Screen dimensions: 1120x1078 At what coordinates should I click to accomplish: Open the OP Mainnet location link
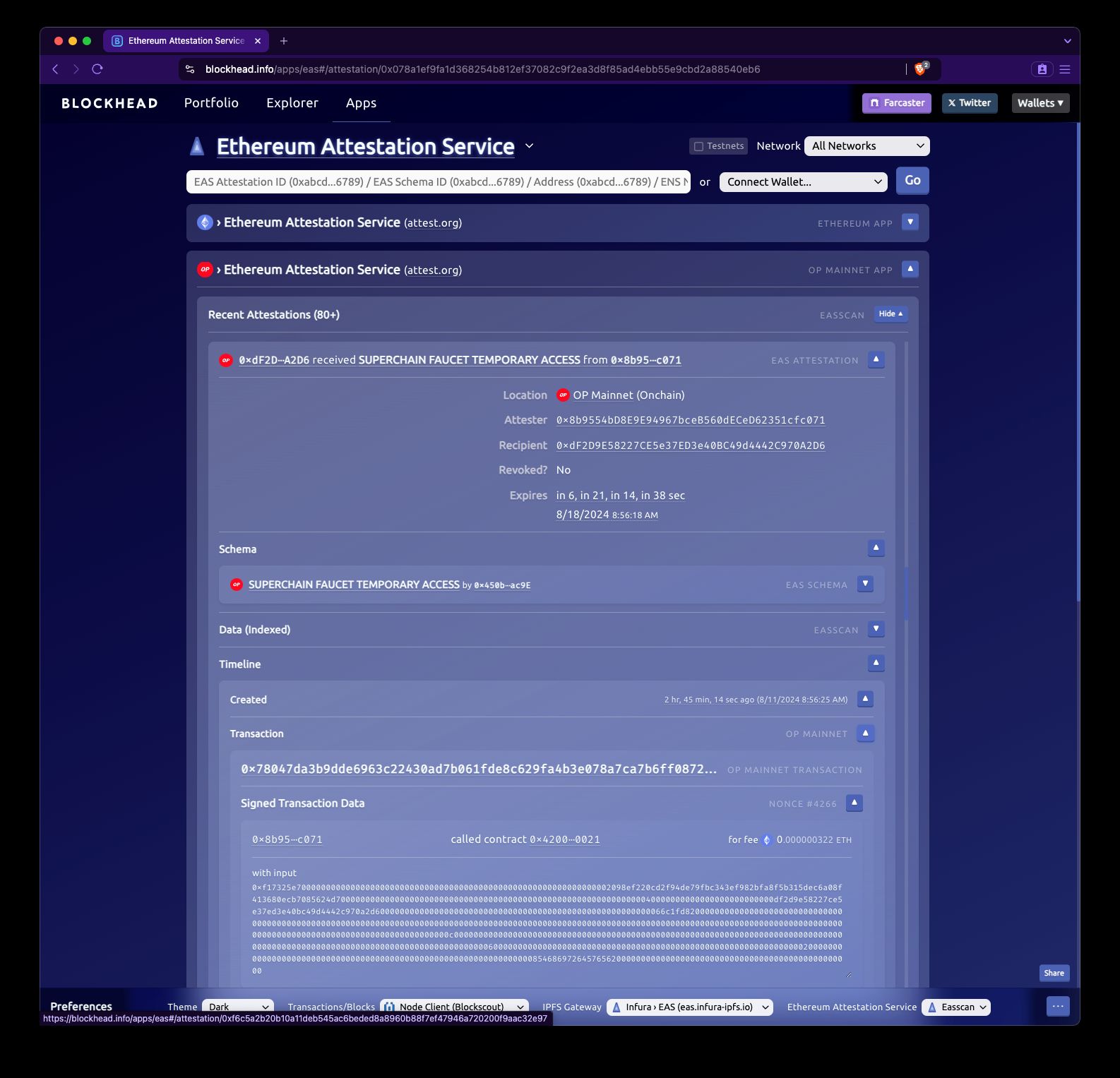pyautogui.click(x=603, y=395)
